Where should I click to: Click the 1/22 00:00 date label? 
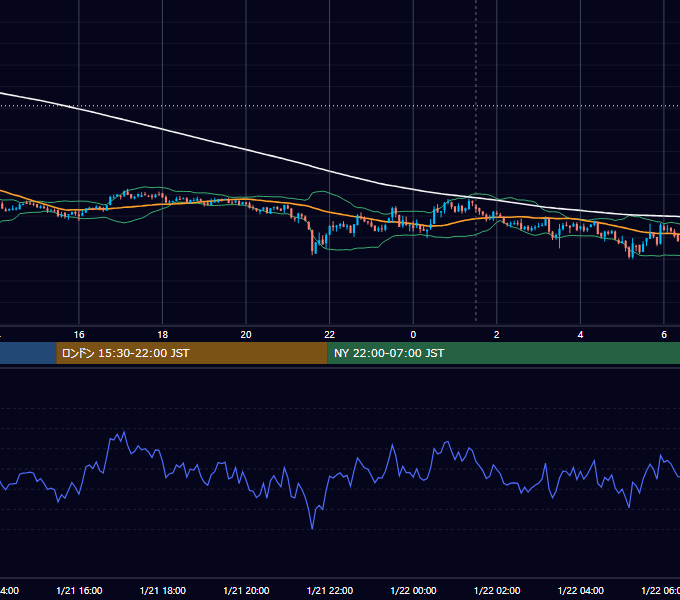coord(413,590)
